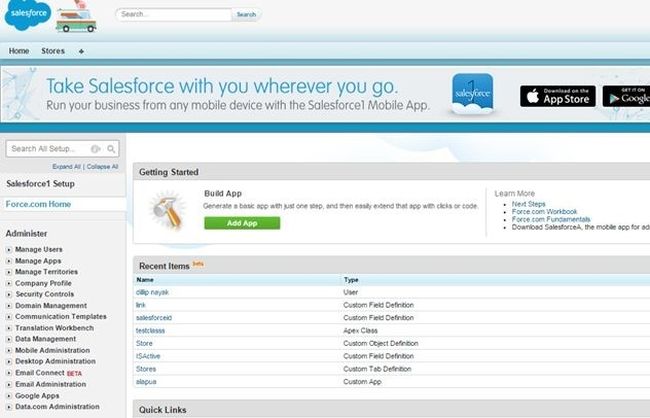Screen dimensions: 650x418
Task: Click the top global search field
Action: click(174, 15)
